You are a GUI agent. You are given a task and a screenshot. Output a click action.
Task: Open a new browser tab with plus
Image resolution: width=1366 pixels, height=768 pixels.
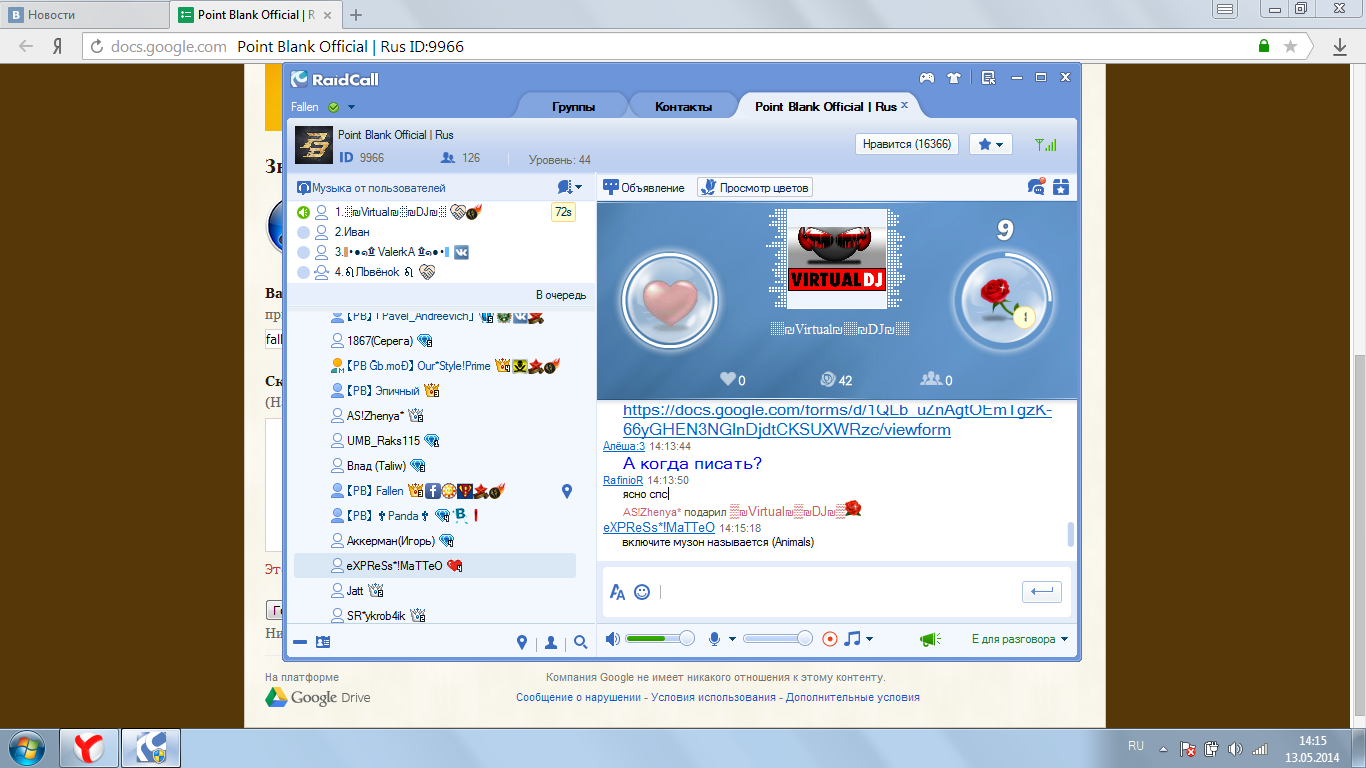[x=357, y=15]
